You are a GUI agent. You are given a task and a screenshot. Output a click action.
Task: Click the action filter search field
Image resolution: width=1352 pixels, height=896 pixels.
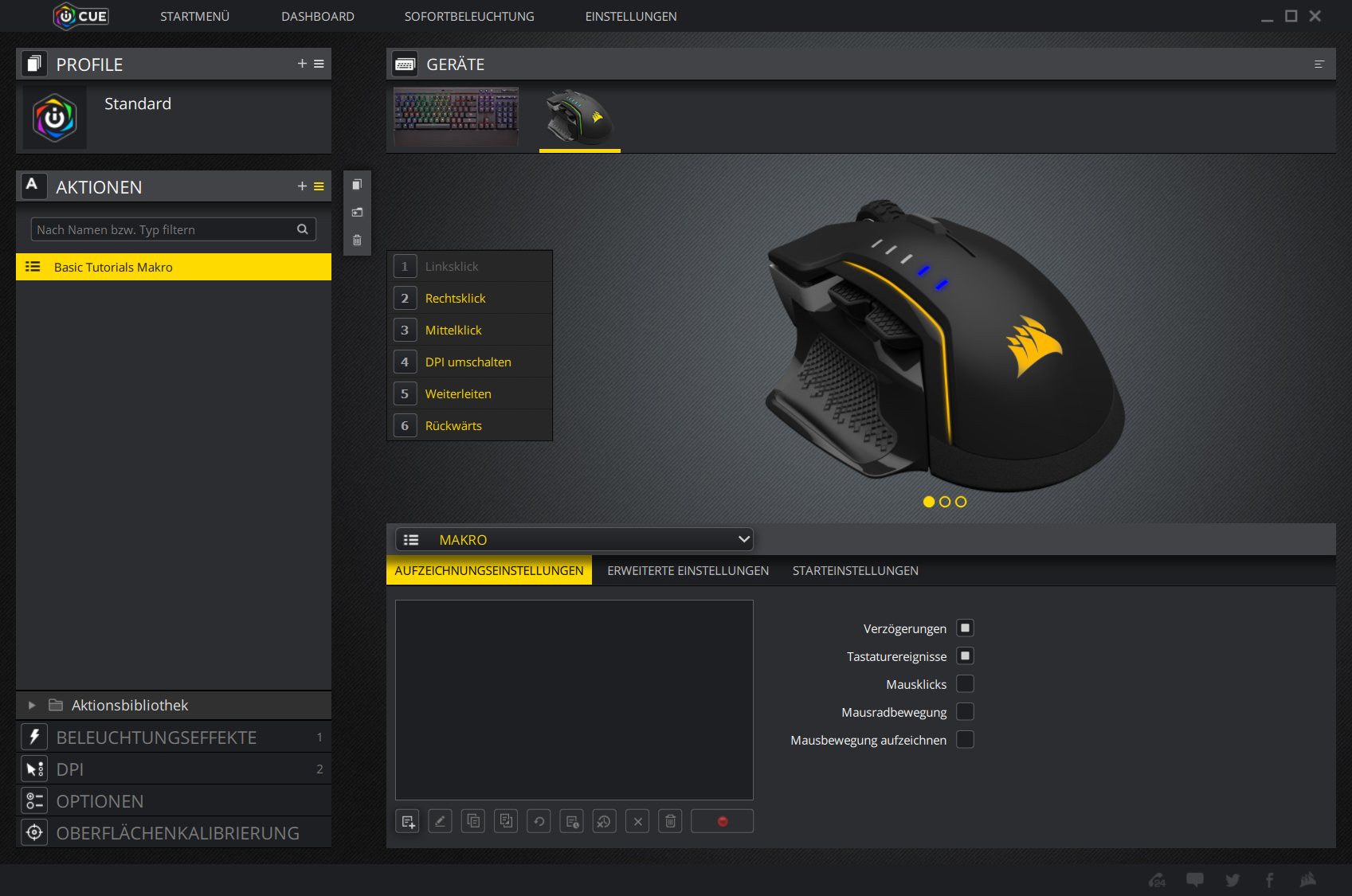tap(163, 230)
